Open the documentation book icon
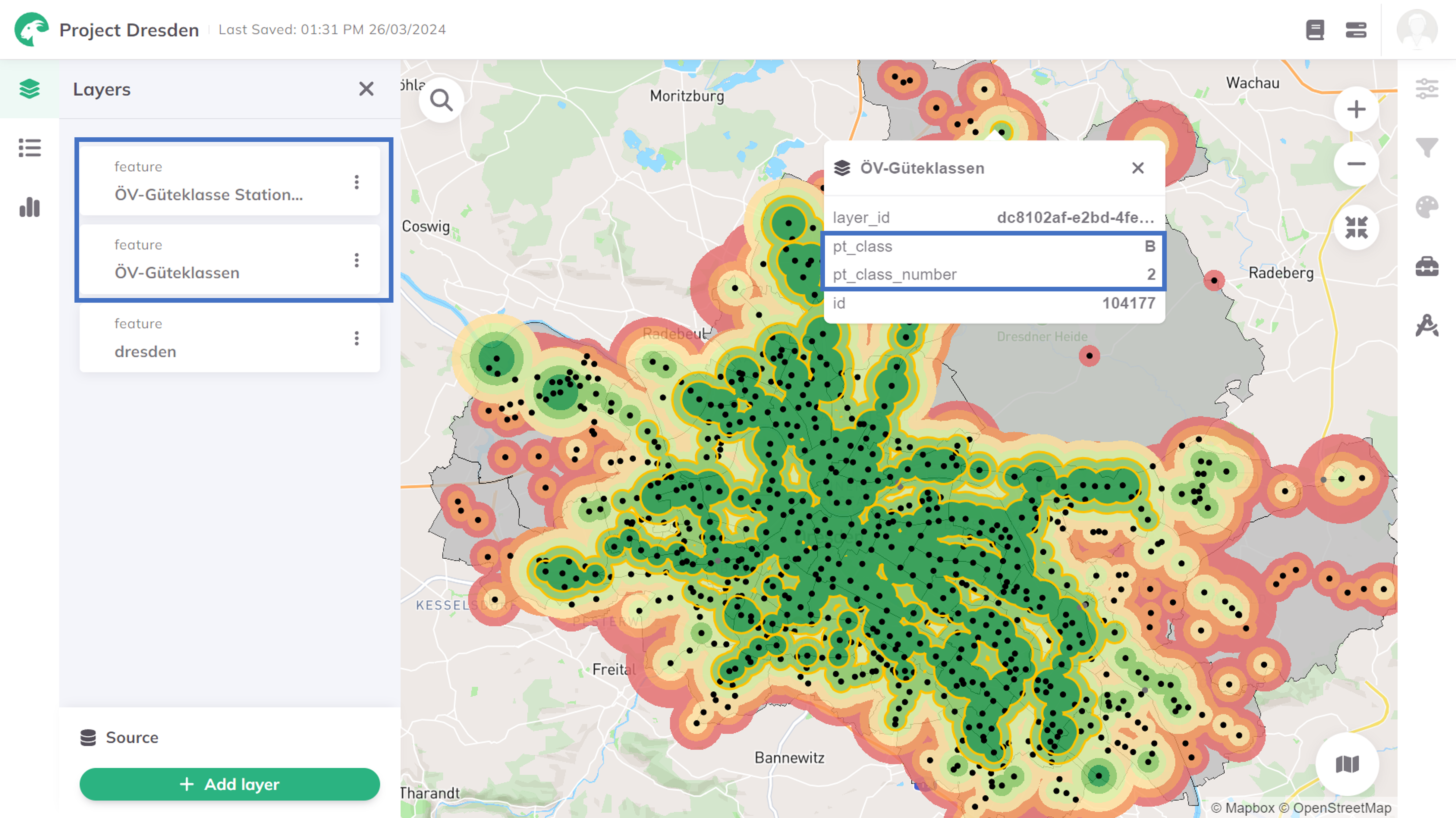Image resolution: width=1456 pixels, height=818 pixels. pyautogui.click(x=1315, y=29)
